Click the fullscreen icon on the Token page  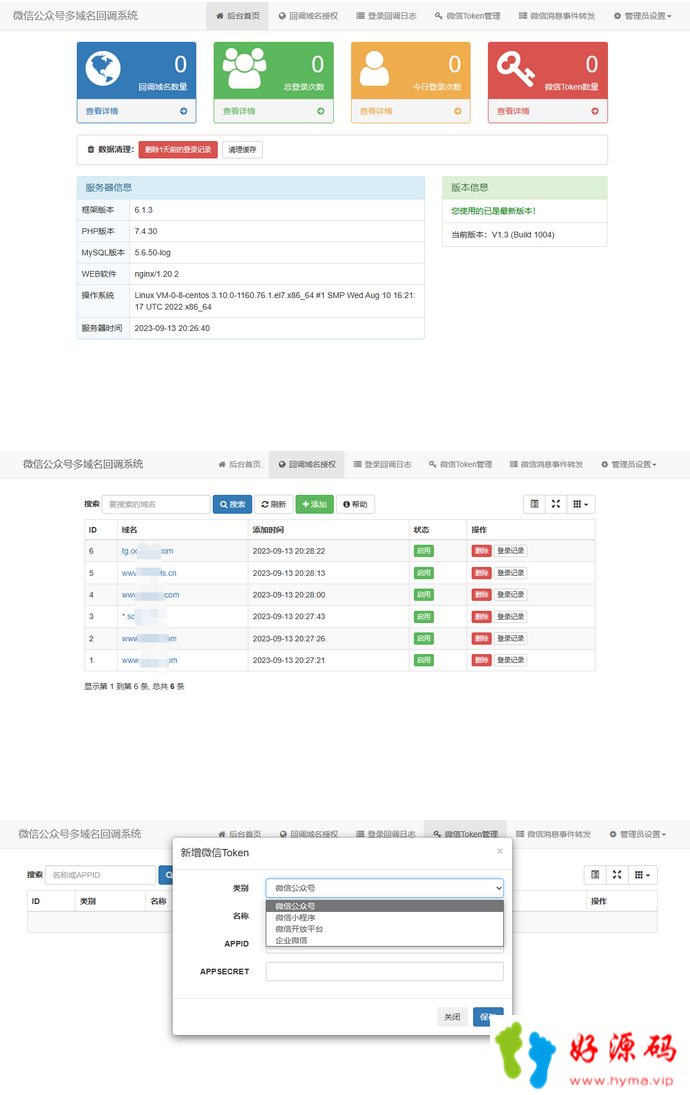pos(617,874)
